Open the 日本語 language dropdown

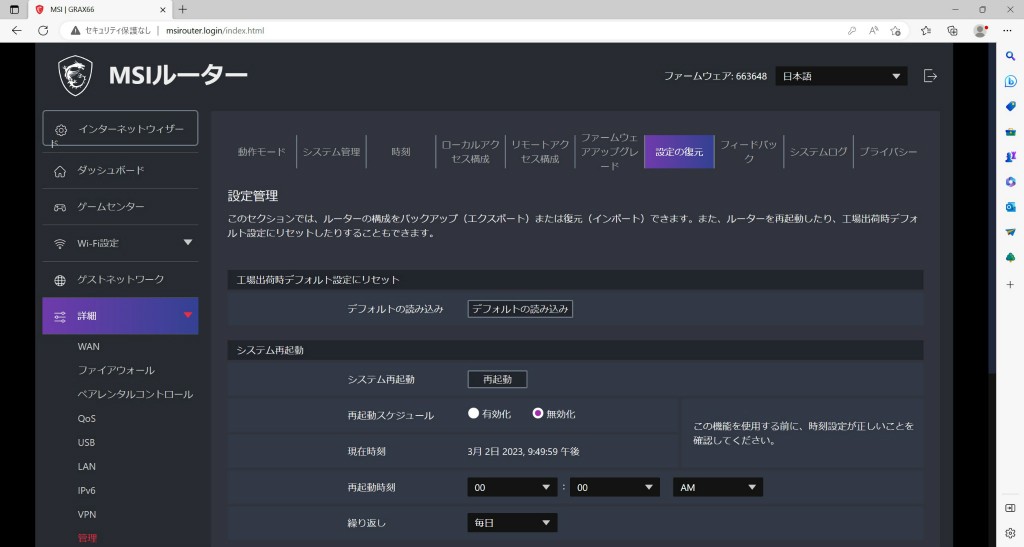[841, 76]
